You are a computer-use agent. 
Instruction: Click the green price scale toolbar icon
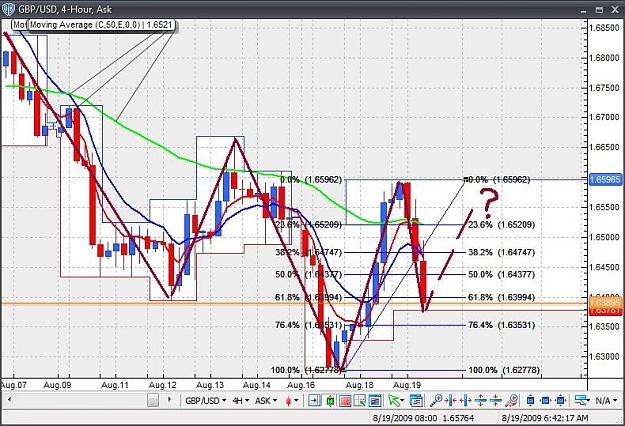pos(330,400)
